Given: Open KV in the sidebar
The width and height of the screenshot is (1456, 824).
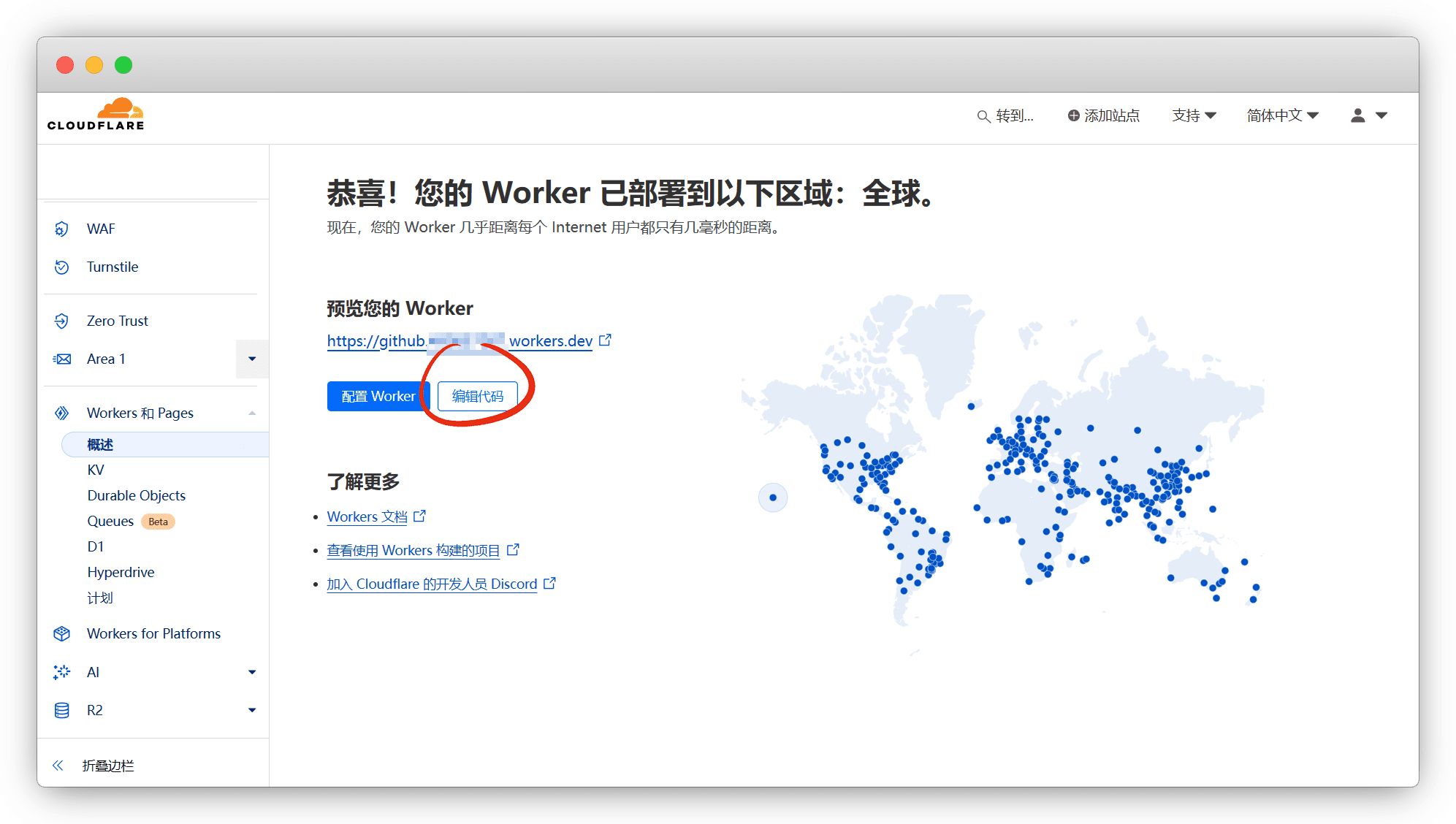Looking at the screenshot, I should click(96, 470).
